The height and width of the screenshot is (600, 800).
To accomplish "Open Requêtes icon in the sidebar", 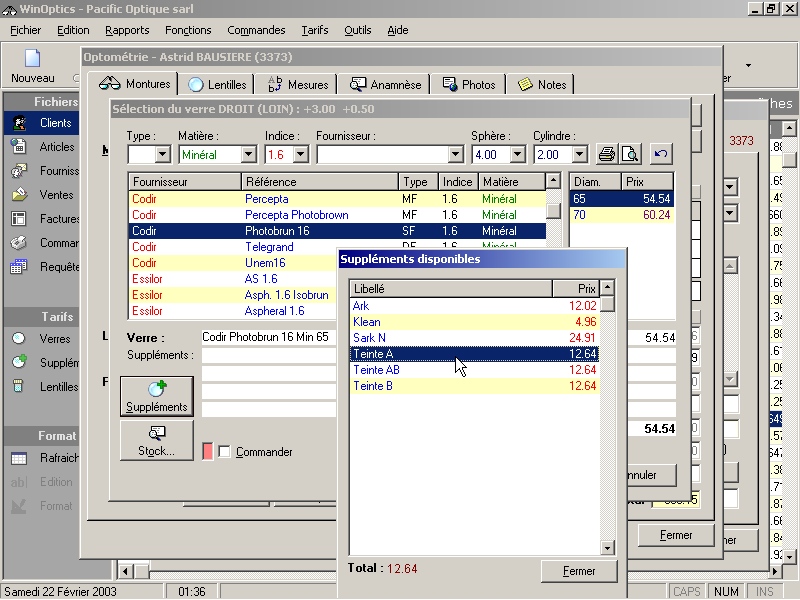I will [19, 267].
